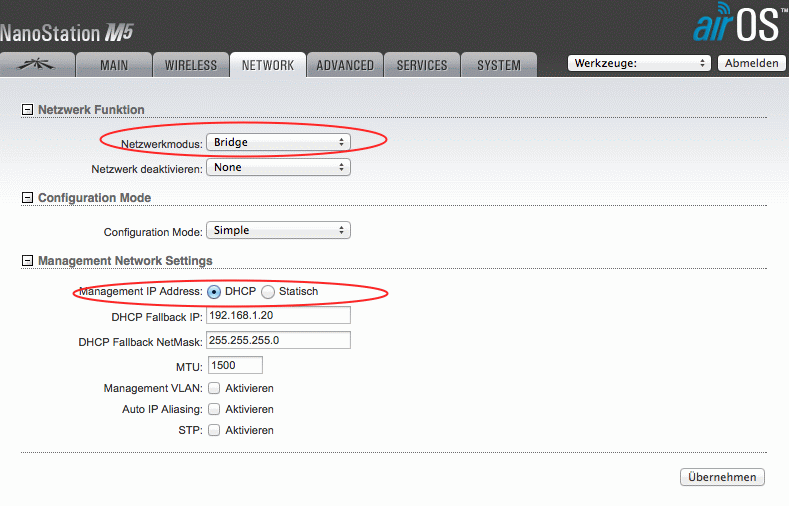Click the airOS logo
Viewport: 789px width, 506px height.
coord(736,24)
